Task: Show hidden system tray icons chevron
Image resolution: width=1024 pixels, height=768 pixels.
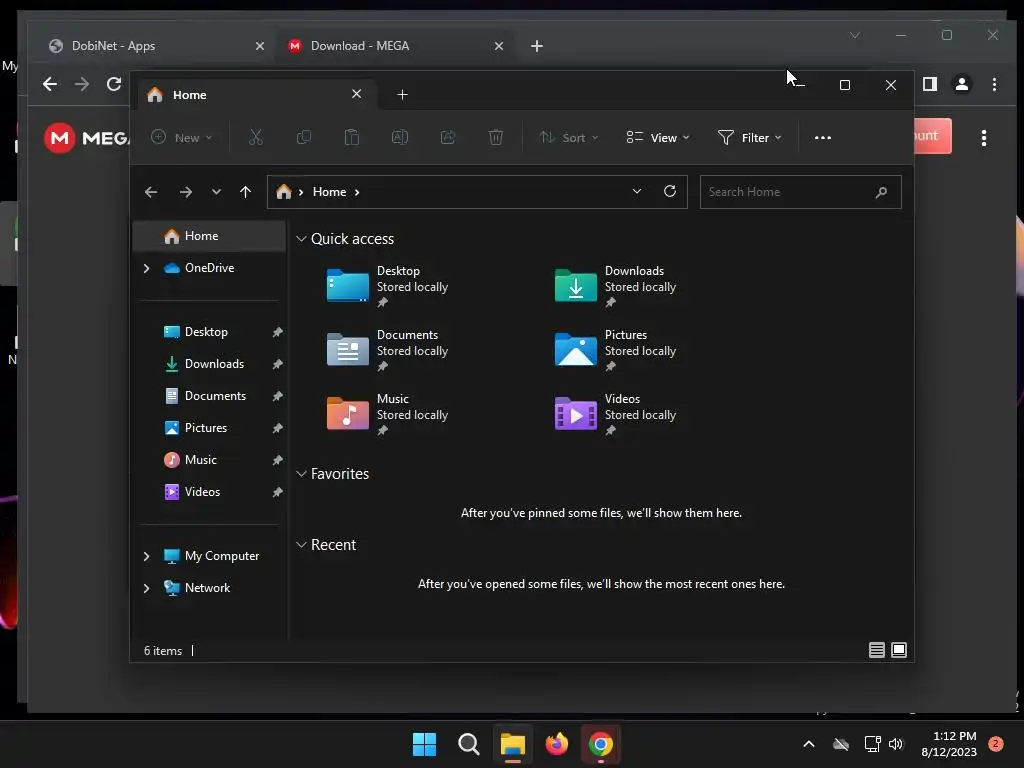Action: click(x=808, y=744)
